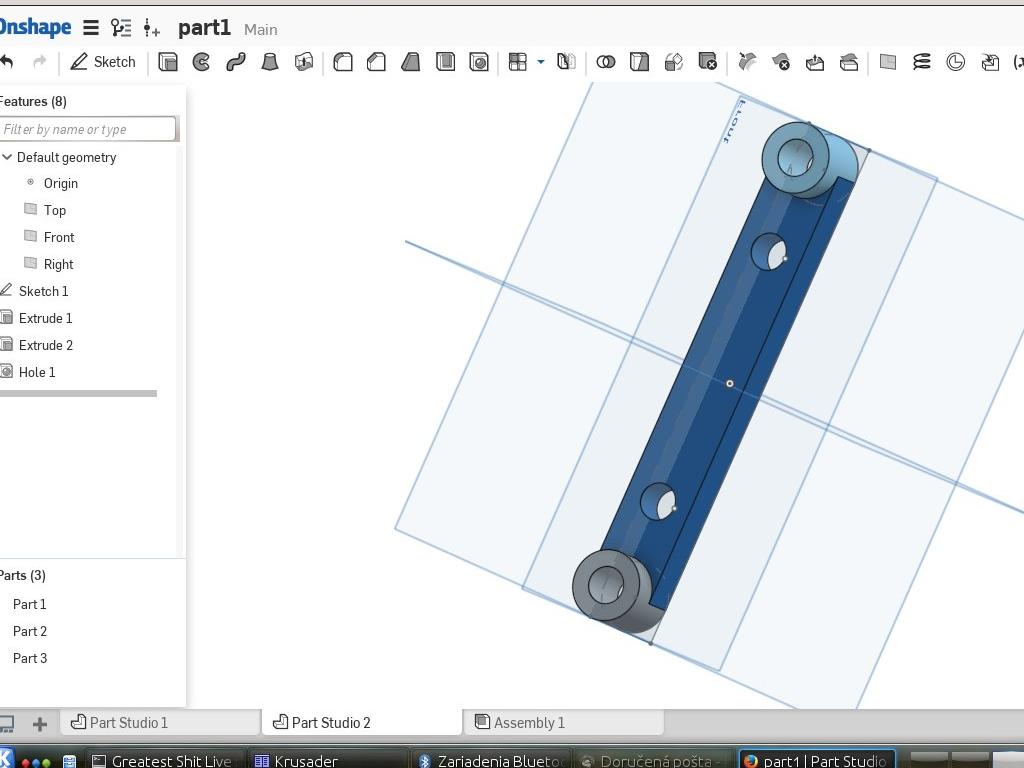Click the Undo arrow
The height and width of the screenshot is (768, 1024).
(x=8, y=62)
